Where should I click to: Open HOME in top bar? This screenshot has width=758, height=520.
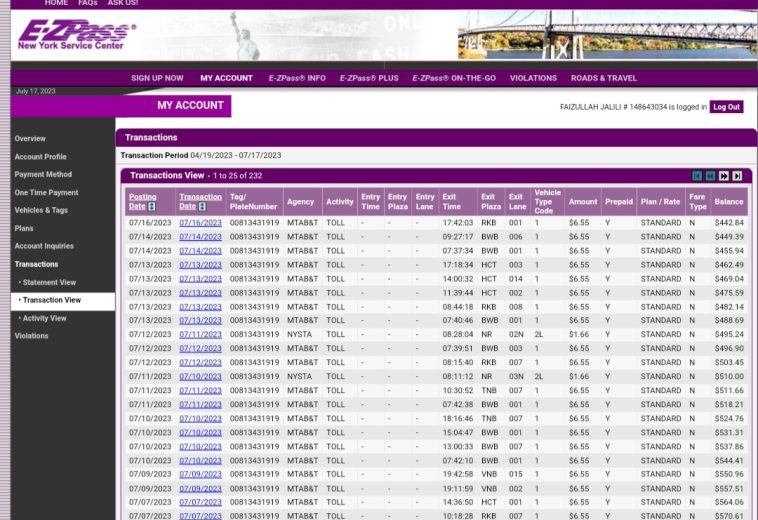56,3
